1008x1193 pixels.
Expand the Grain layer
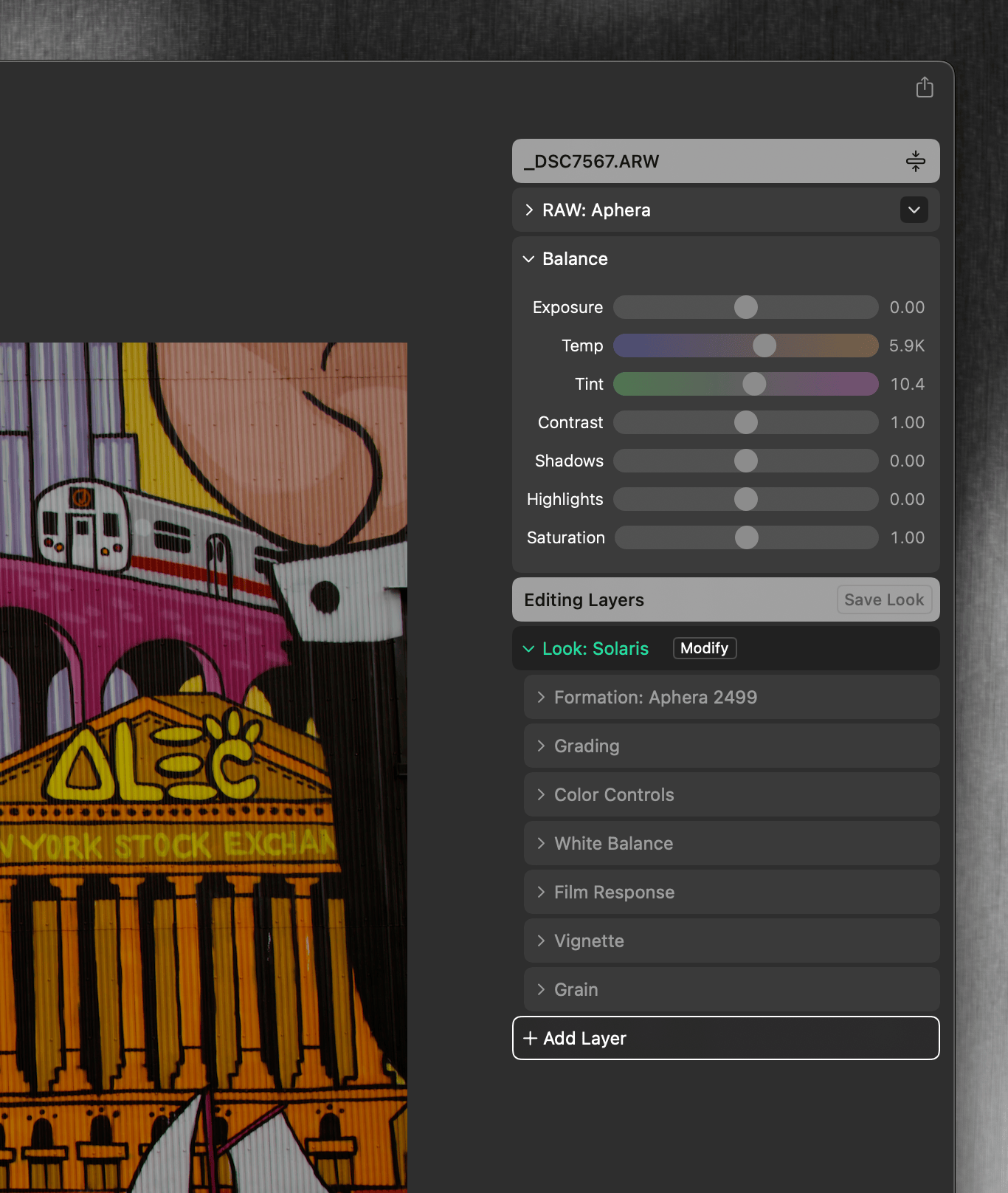541,989
